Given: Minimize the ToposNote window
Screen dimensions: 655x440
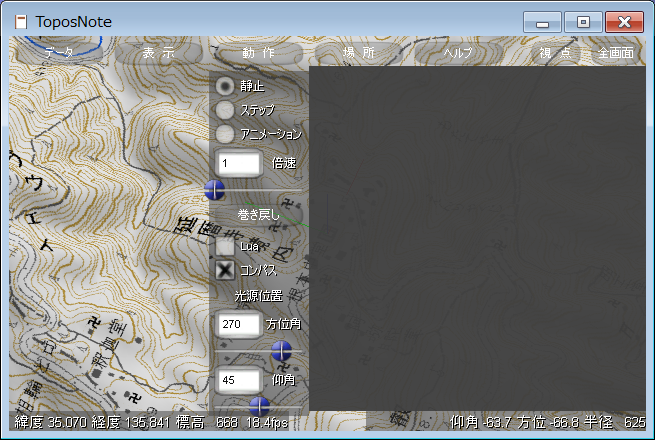Looking at the screenshot, I should pos(542,22).
